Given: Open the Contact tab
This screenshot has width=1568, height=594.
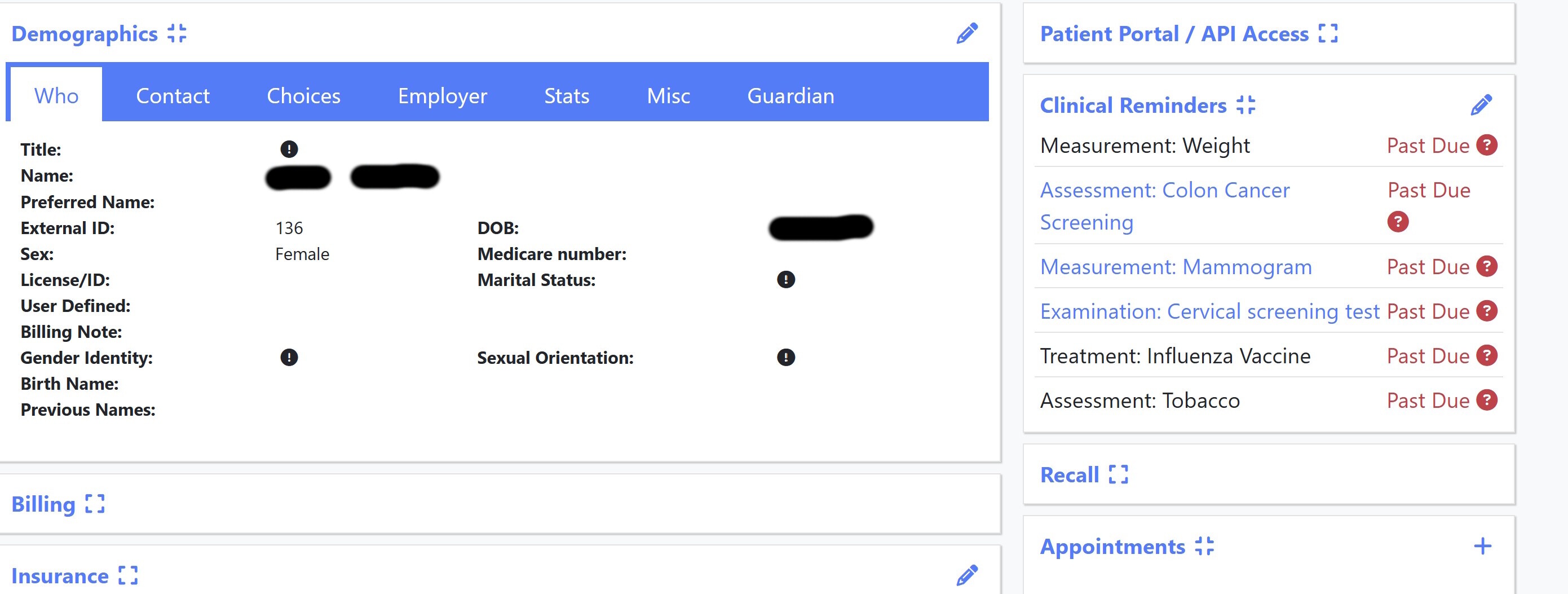Looking at the screenshot, I should coord(173,96).
